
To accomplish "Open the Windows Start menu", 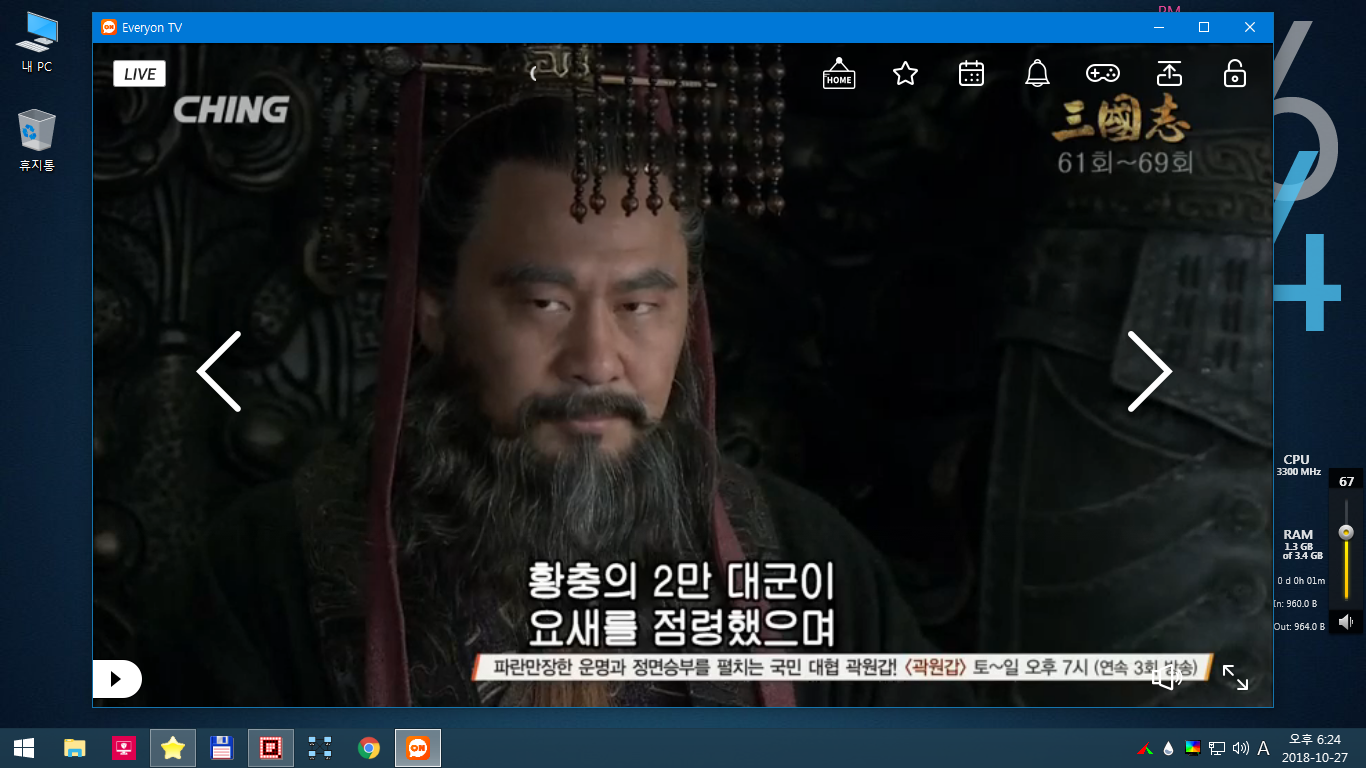I will pos(24,748).
